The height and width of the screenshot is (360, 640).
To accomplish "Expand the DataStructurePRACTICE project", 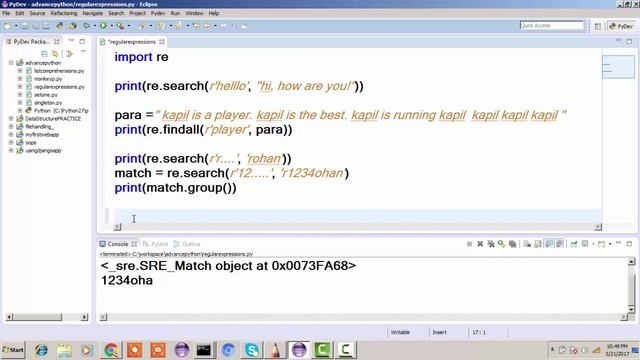I will pyautogui.click(x=11, y=118).
